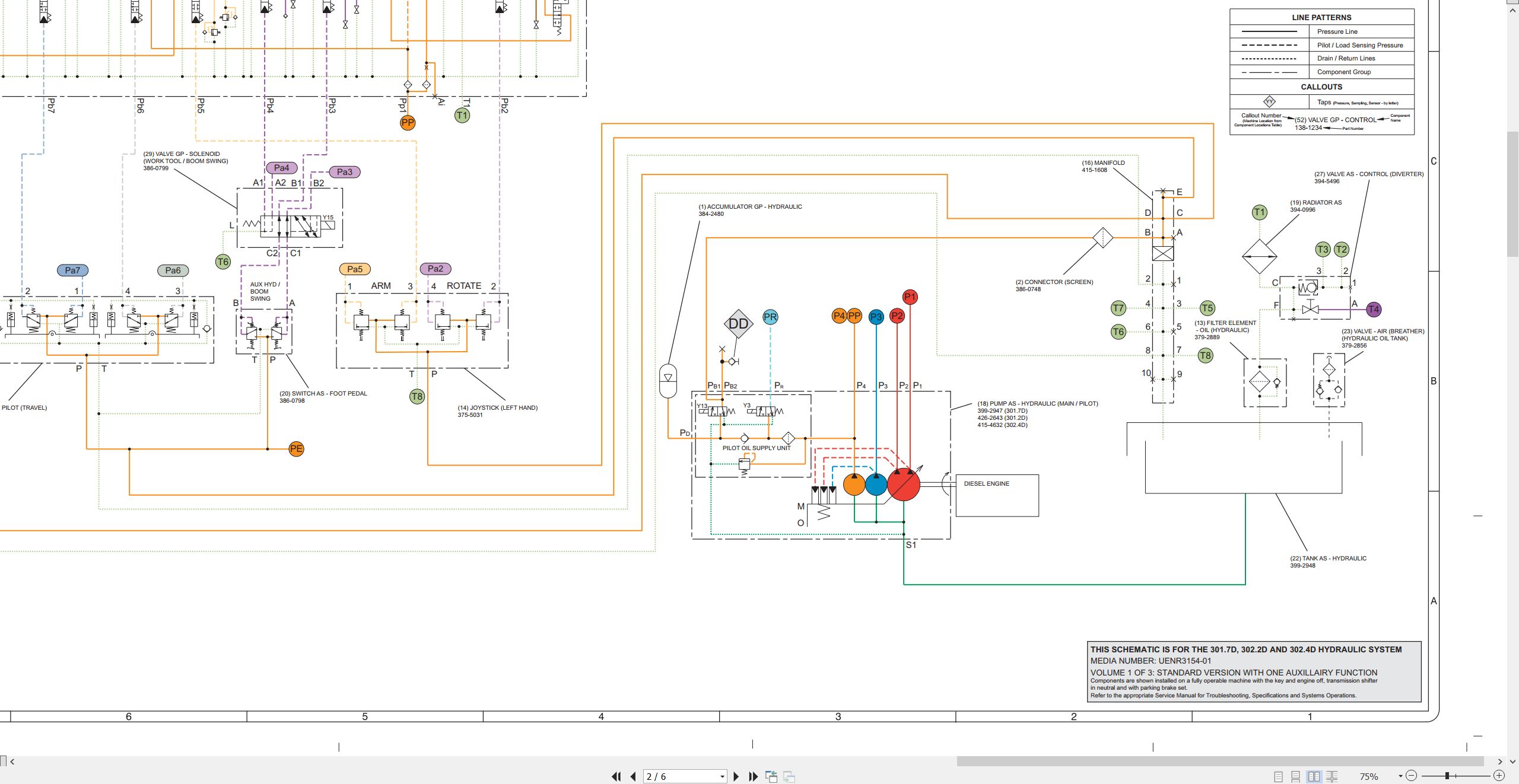Click the MEDIA NUMBER: UENR3154-01 text
This screenshot has height=784, width=1519.
pos(1151,661)
